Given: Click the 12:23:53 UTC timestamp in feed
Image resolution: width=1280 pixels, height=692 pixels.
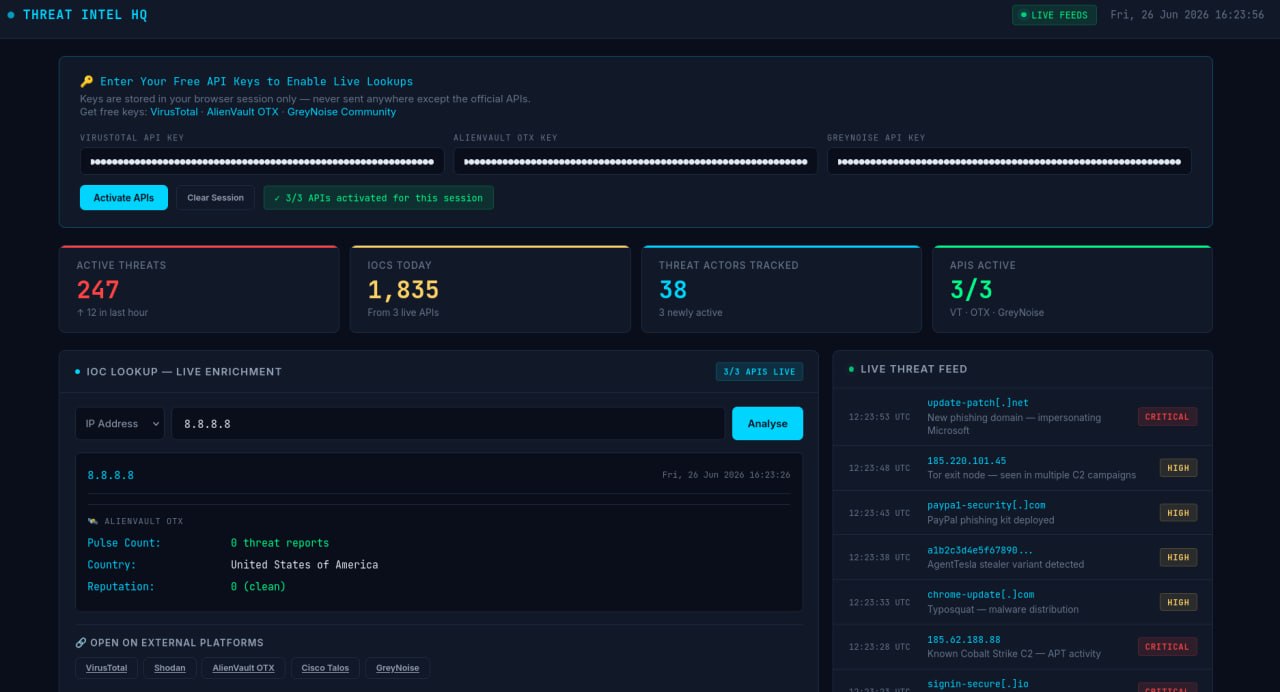Looking at the screenshot, I should (880, 417).
